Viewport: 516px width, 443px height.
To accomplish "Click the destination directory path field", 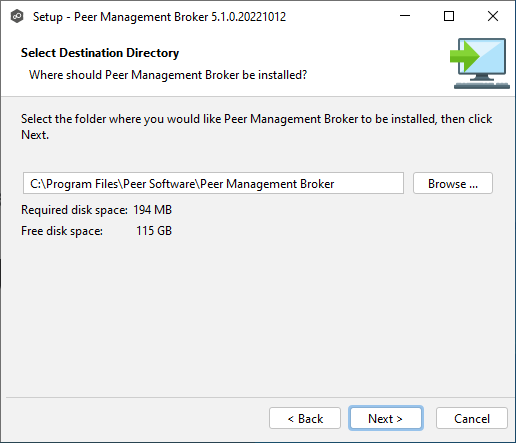I will pyautogui.click(x=213, y=183).
